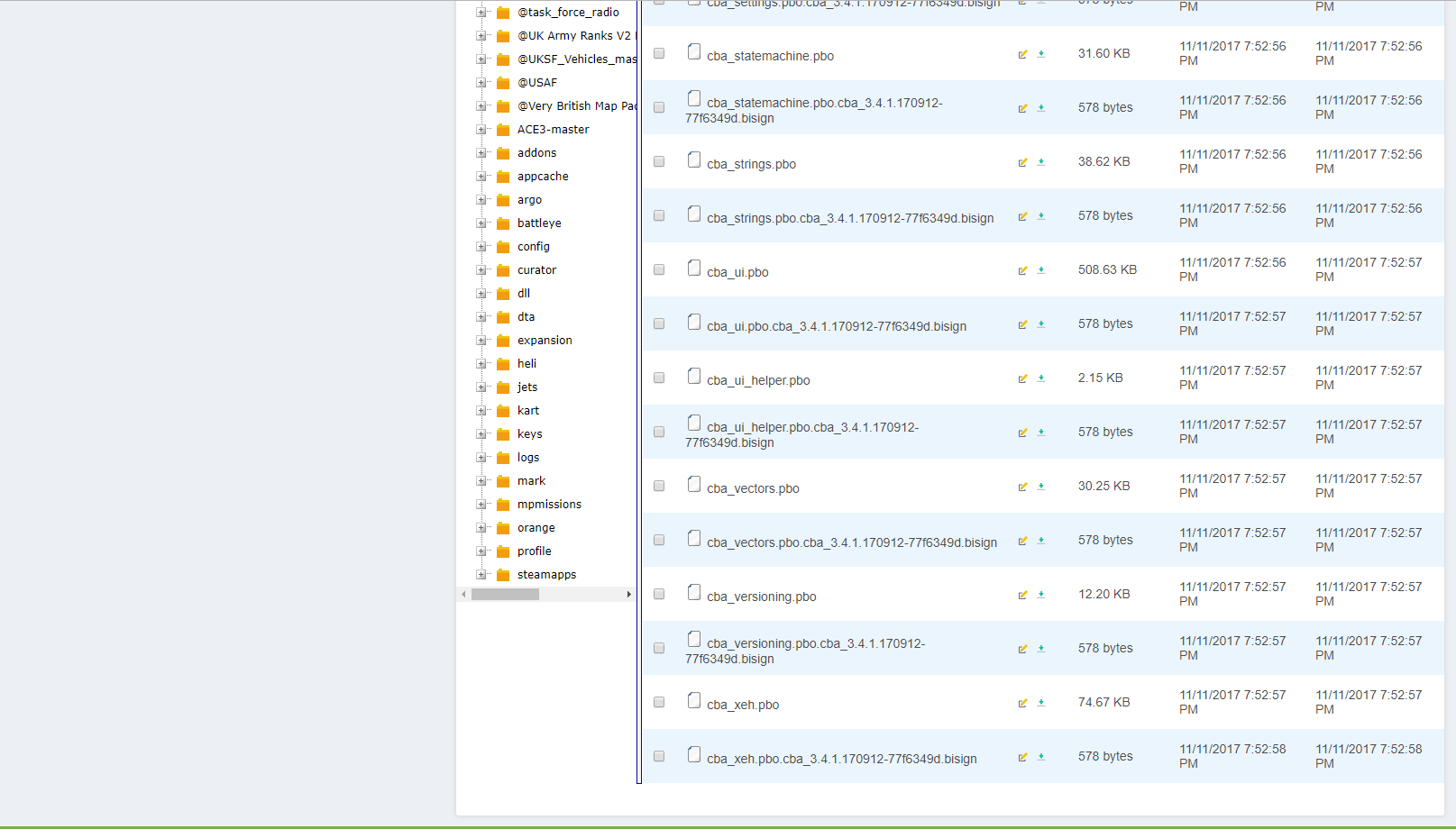1456x829 pixels.
Task: Edit cba_versioning.pbo with the pencil icon
Action: coord(1022,595)
